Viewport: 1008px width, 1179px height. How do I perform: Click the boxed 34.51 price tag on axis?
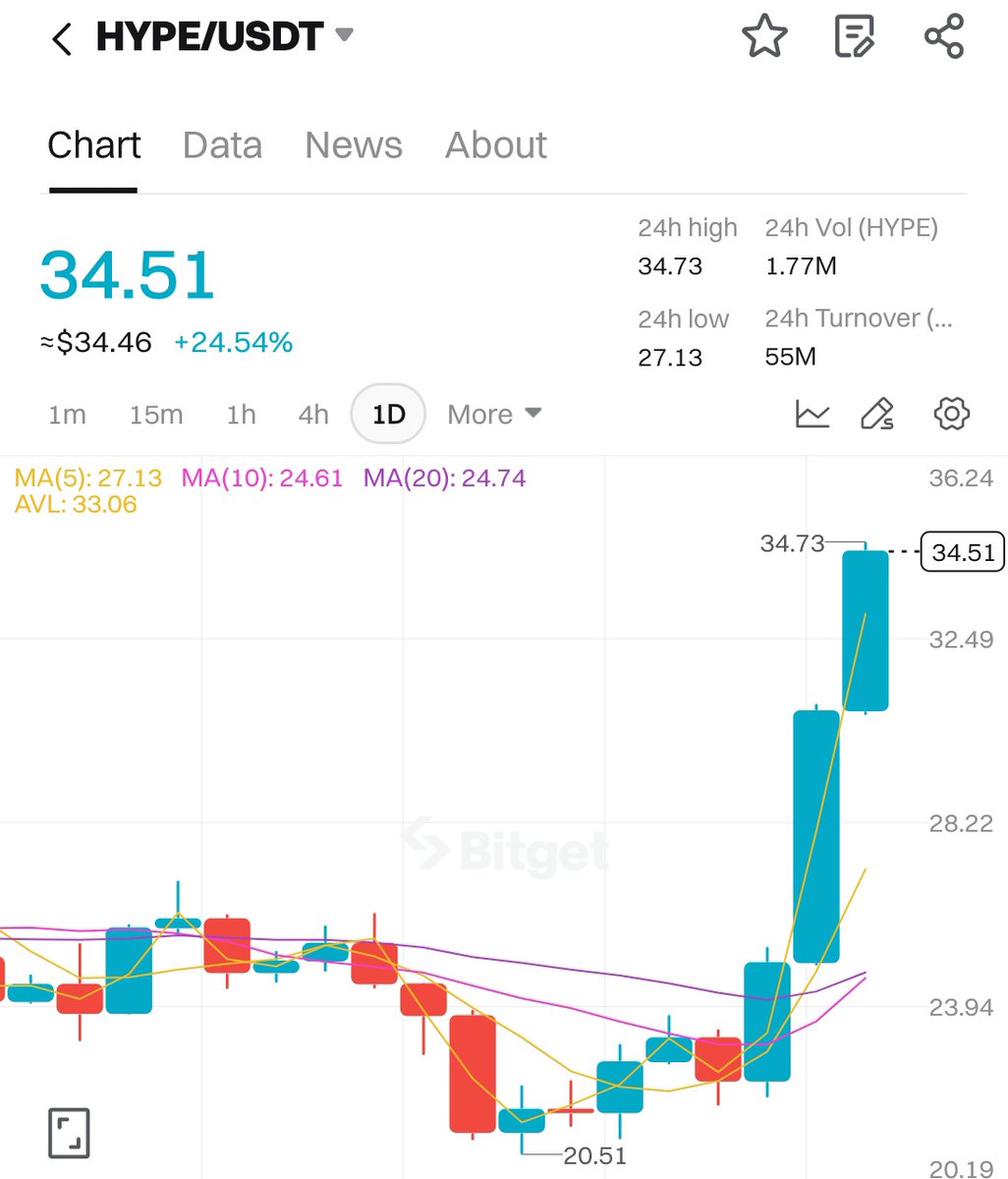coord(963,552)
